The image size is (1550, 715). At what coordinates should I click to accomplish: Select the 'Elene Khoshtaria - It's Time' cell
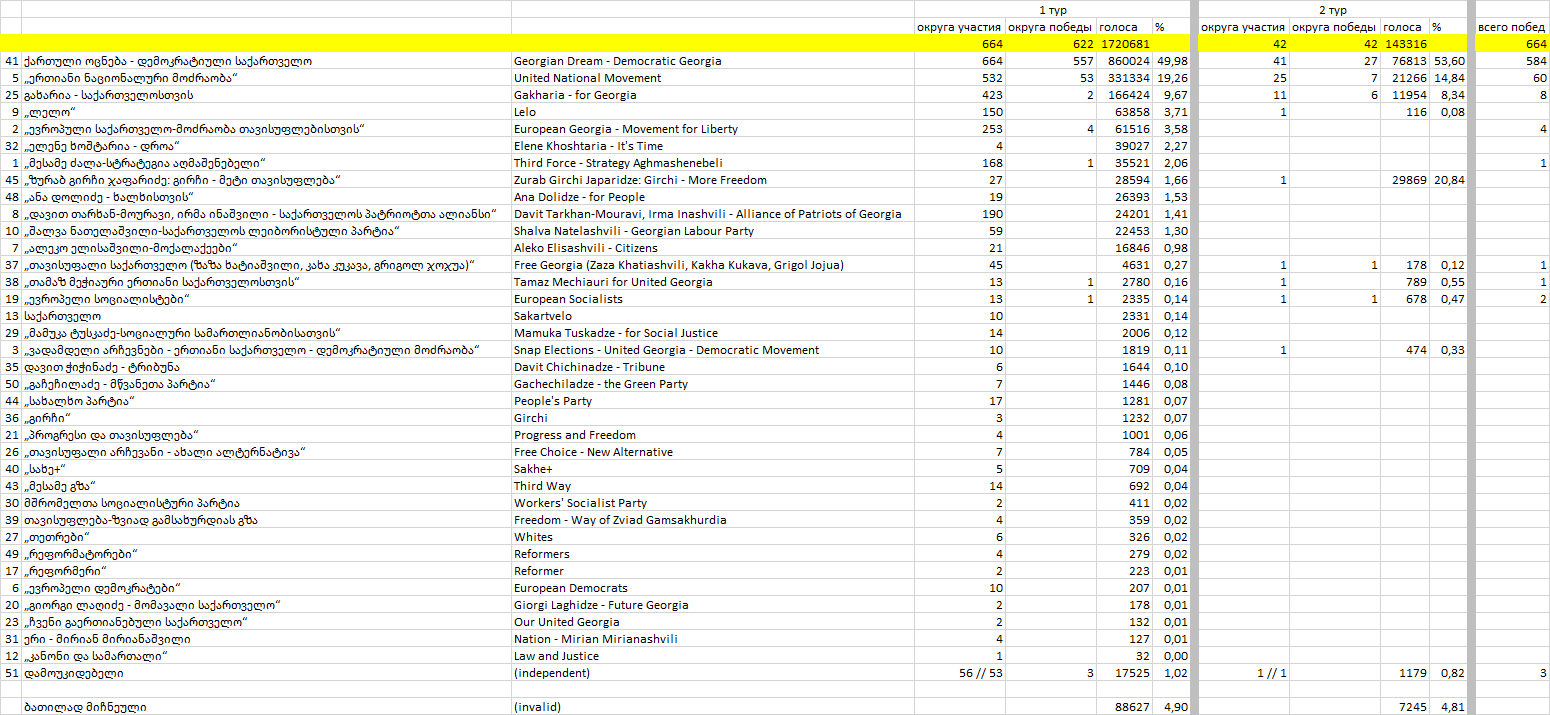point(713,146)
